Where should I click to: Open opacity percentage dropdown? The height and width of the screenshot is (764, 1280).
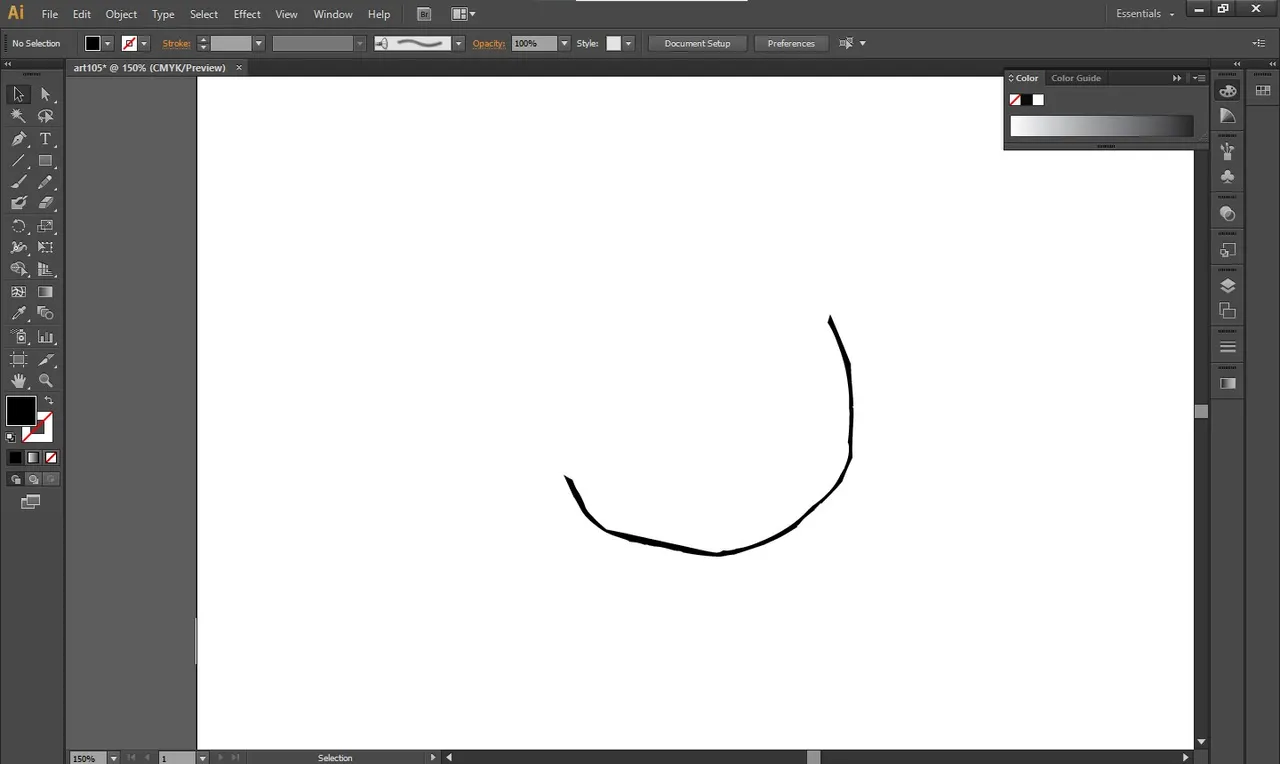[564, 43]
